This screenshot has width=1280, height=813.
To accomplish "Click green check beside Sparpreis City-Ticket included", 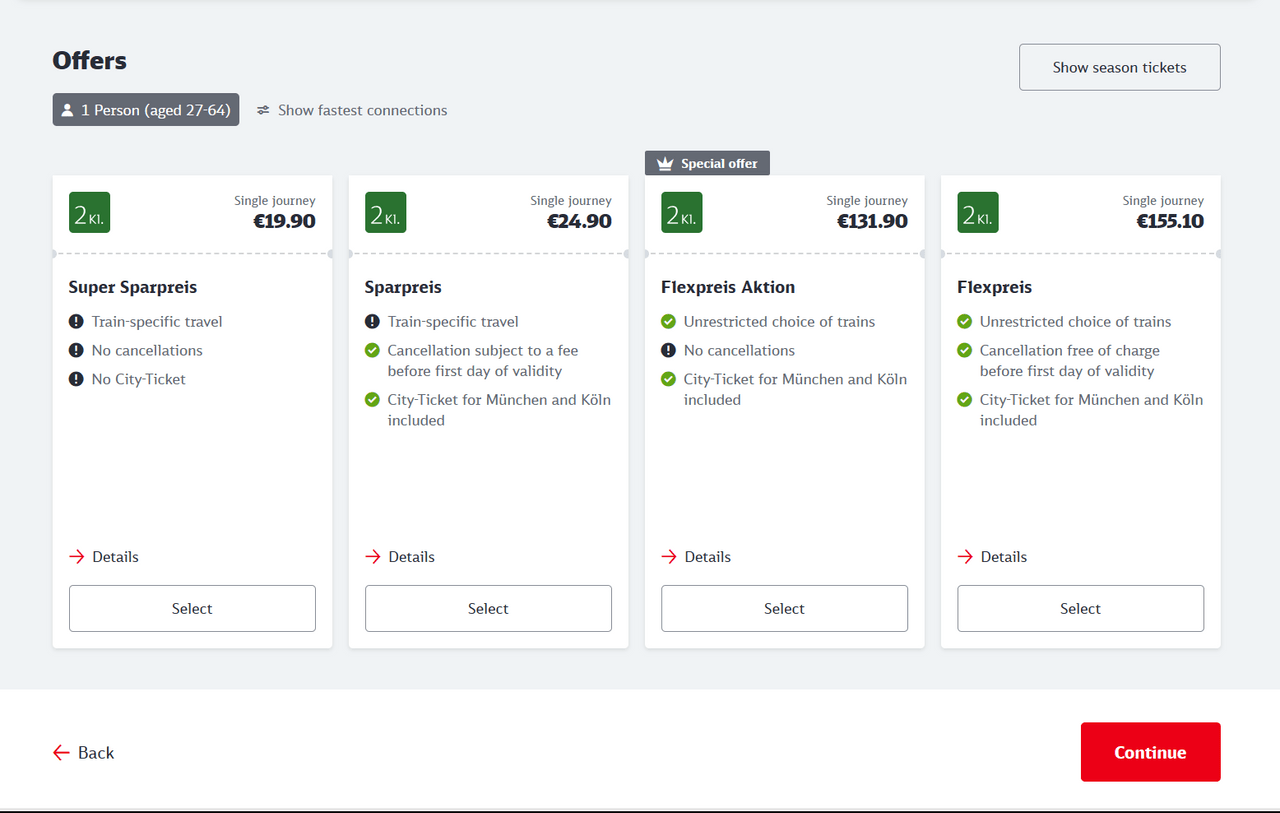I will (x=372, y=400).
